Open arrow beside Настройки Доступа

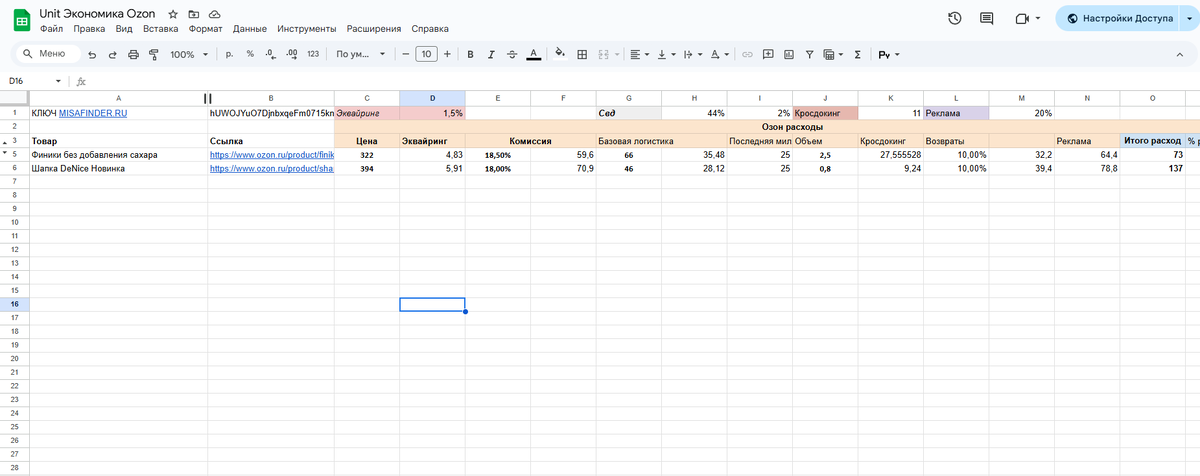click(1190, 18)
